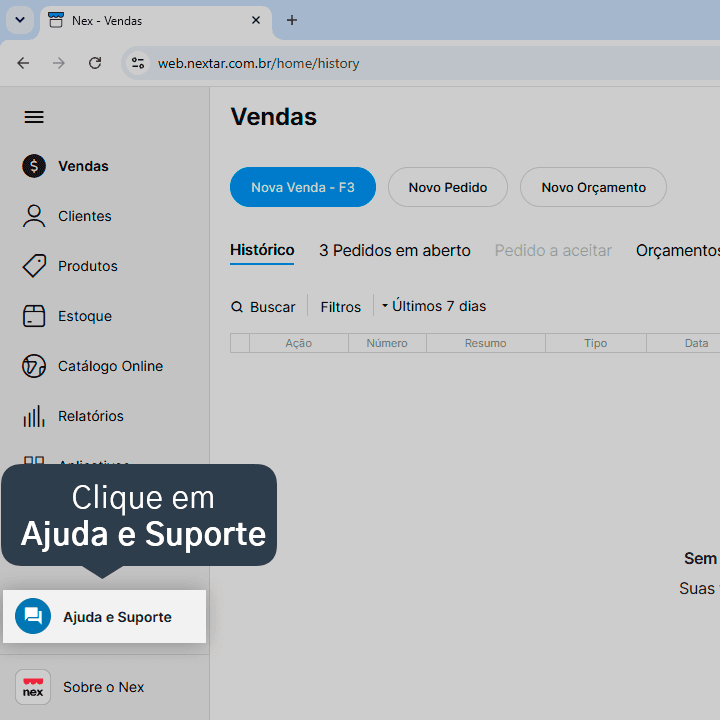Open Vendas in the sidebar
Screen dimensions: 720x720
pyautogui.click(x=83, y=166)
